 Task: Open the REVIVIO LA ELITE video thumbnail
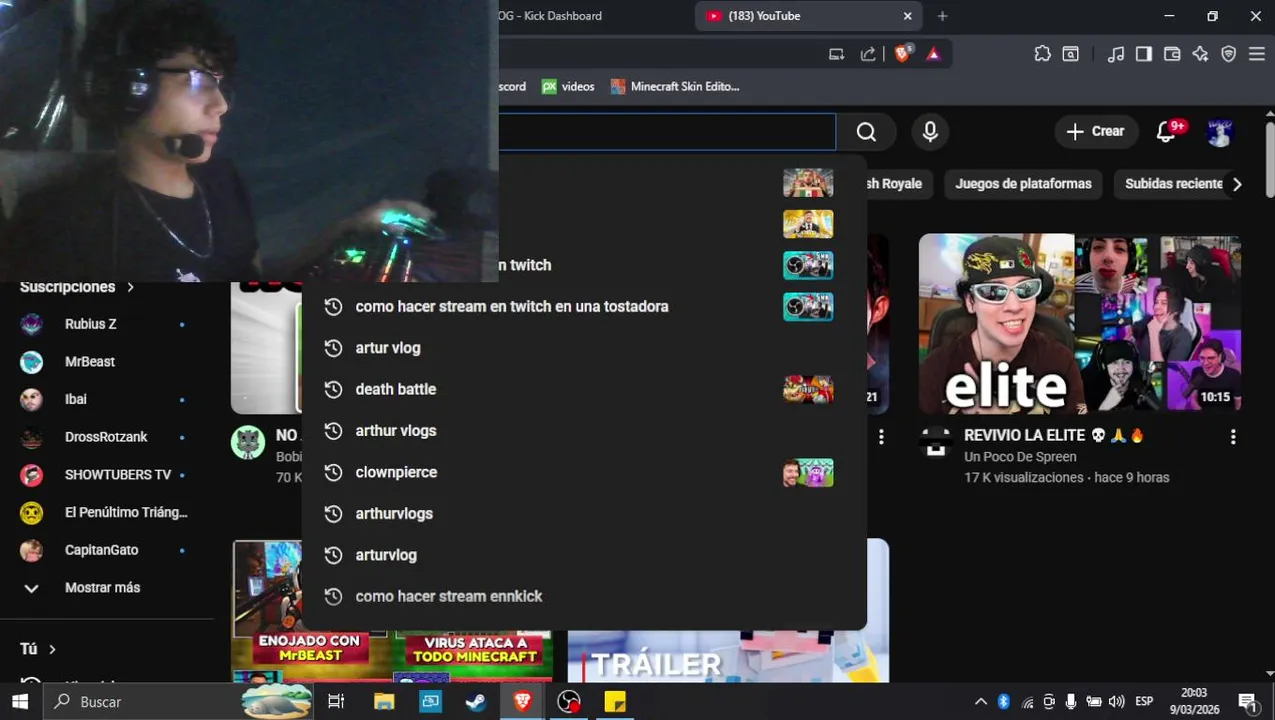(1080, 324)
